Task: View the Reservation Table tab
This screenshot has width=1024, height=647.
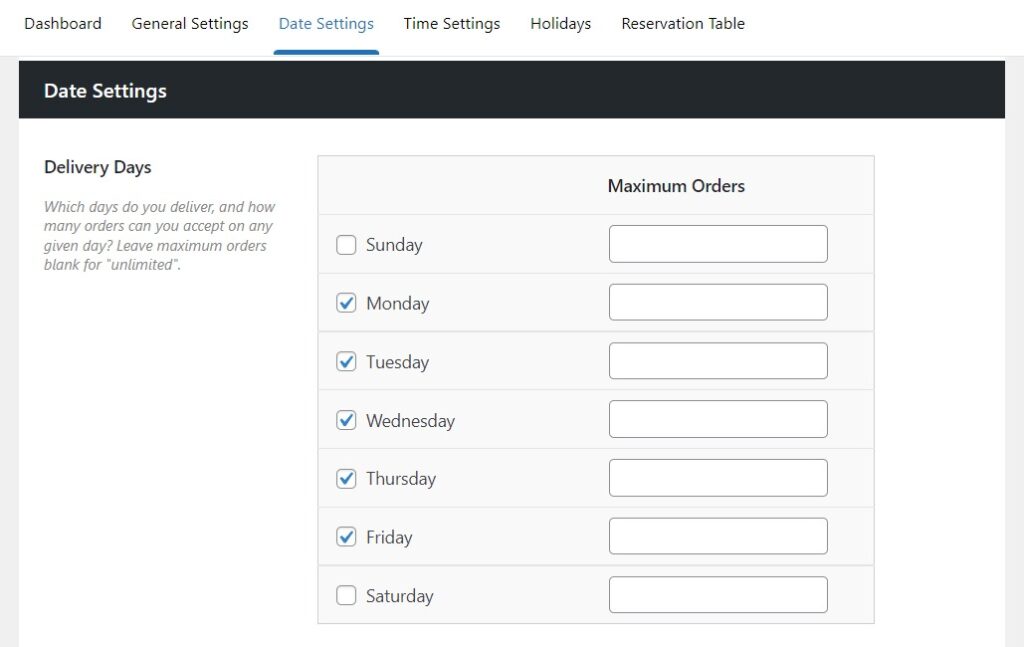Action: [683, 23]
